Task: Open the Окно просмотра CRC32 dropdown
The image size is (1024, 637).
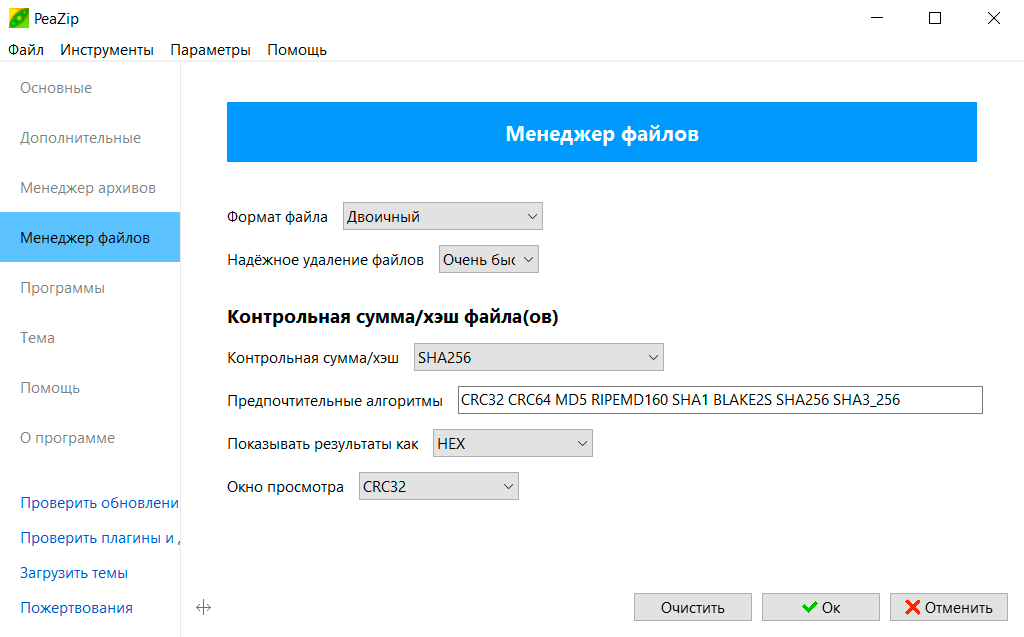Action: pyautogui.click(x=439, y=487)
